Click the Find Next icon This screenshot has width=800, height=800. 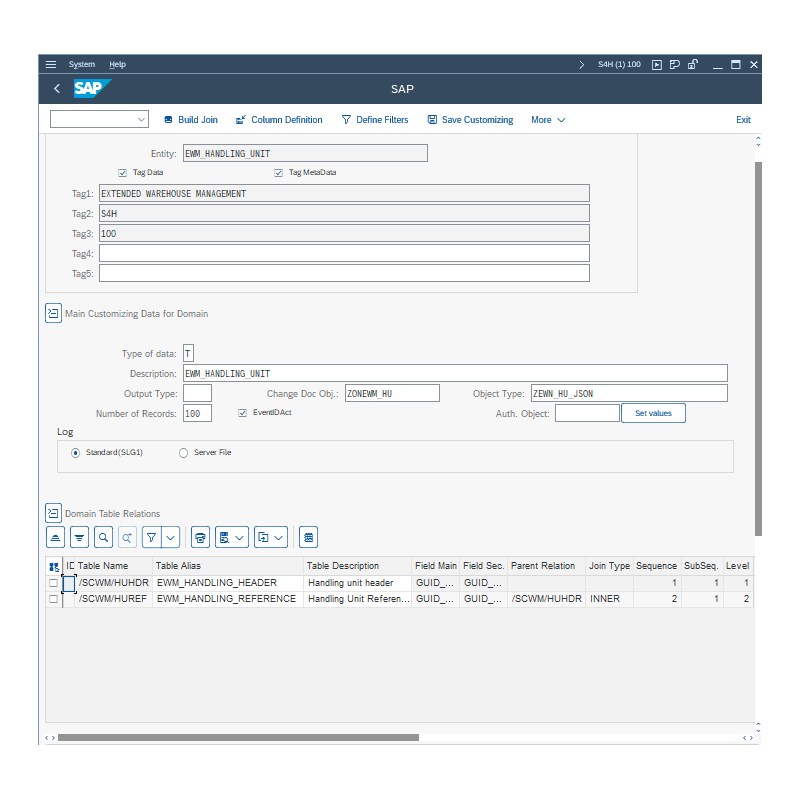click(127, 537)
